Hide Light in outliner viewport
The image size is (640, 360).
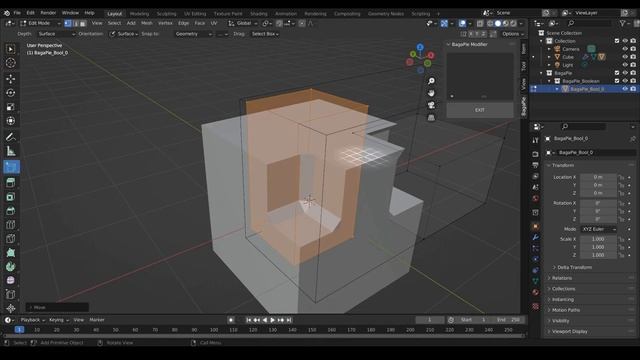[625, 65]
